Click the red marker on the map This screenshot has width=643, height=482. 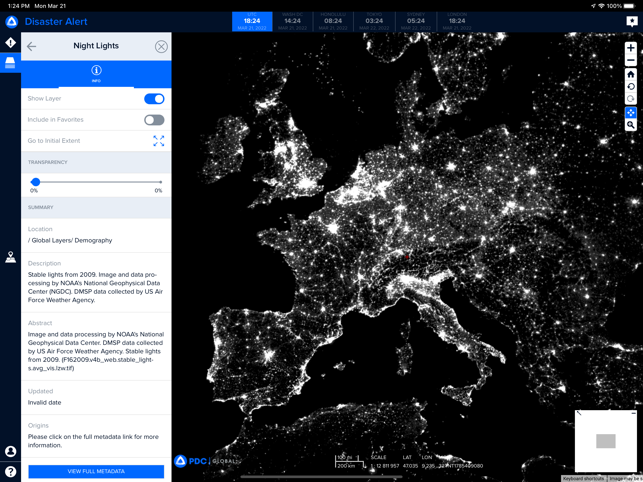tap(407, 257)
